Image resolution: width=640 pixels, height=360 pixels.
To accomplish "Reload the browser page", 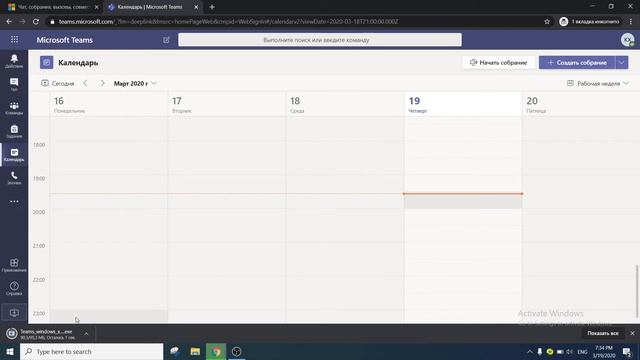I will [36, 22].
